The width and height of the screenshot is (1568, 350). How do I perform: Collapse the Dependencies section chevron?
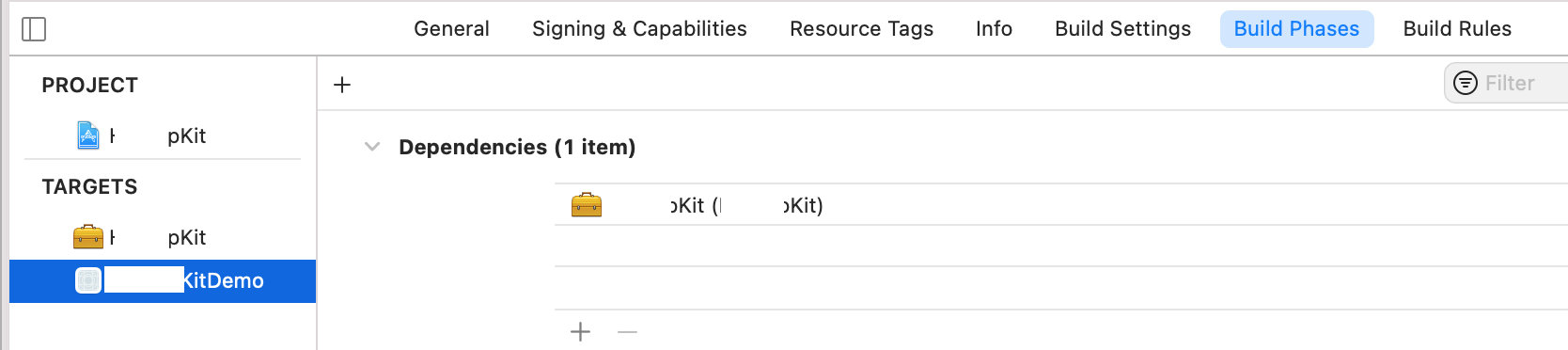[x=372, y=147]
